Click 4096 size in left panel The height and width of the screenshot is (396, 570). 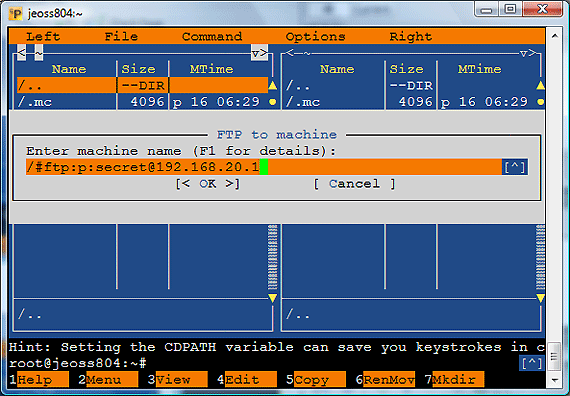[x=147, y=101]
